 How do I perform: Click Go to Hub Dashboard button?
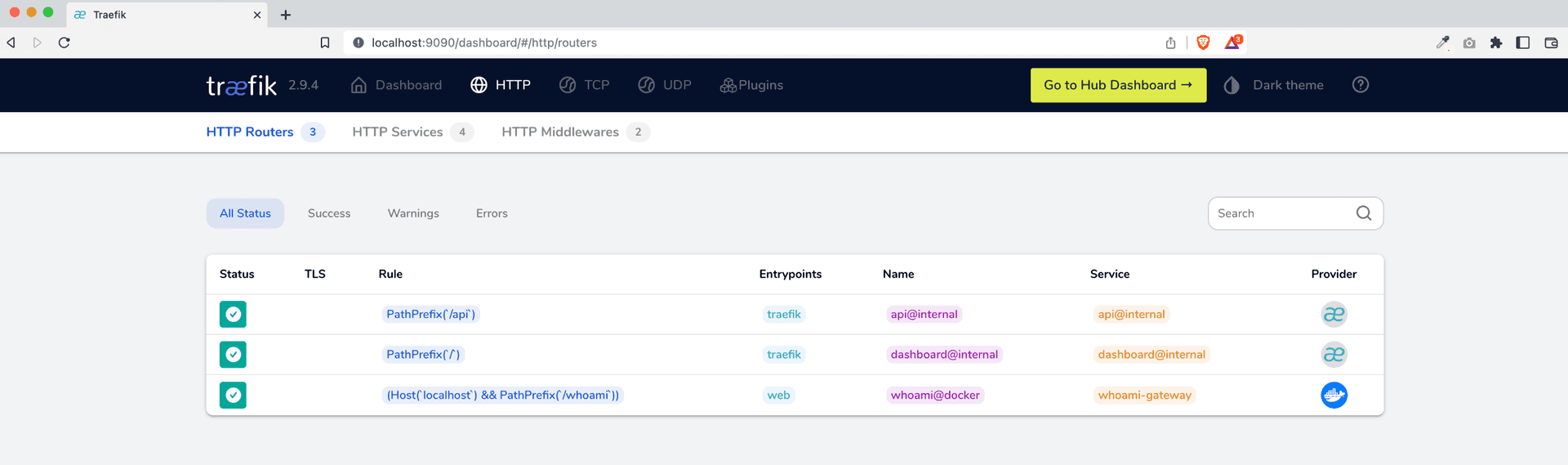[1117, 85]
